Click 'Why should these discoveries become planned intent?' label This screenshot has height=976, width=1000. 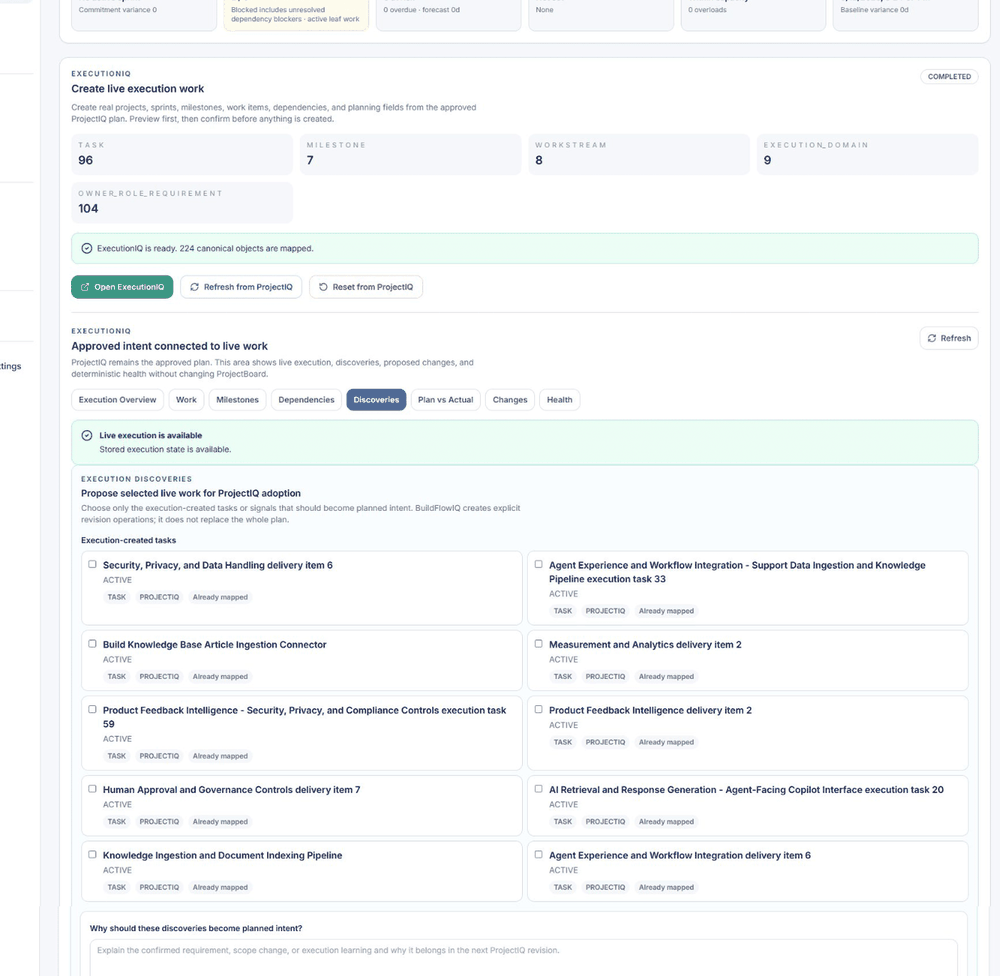pyautogui.click(x=196, y=928)
